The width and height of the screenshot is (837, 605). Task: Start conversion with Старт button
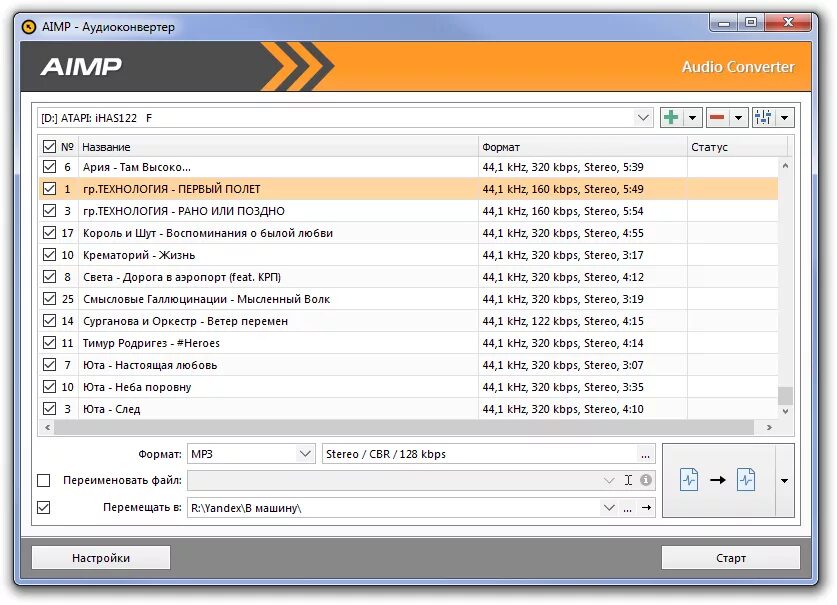pos(731,558)
